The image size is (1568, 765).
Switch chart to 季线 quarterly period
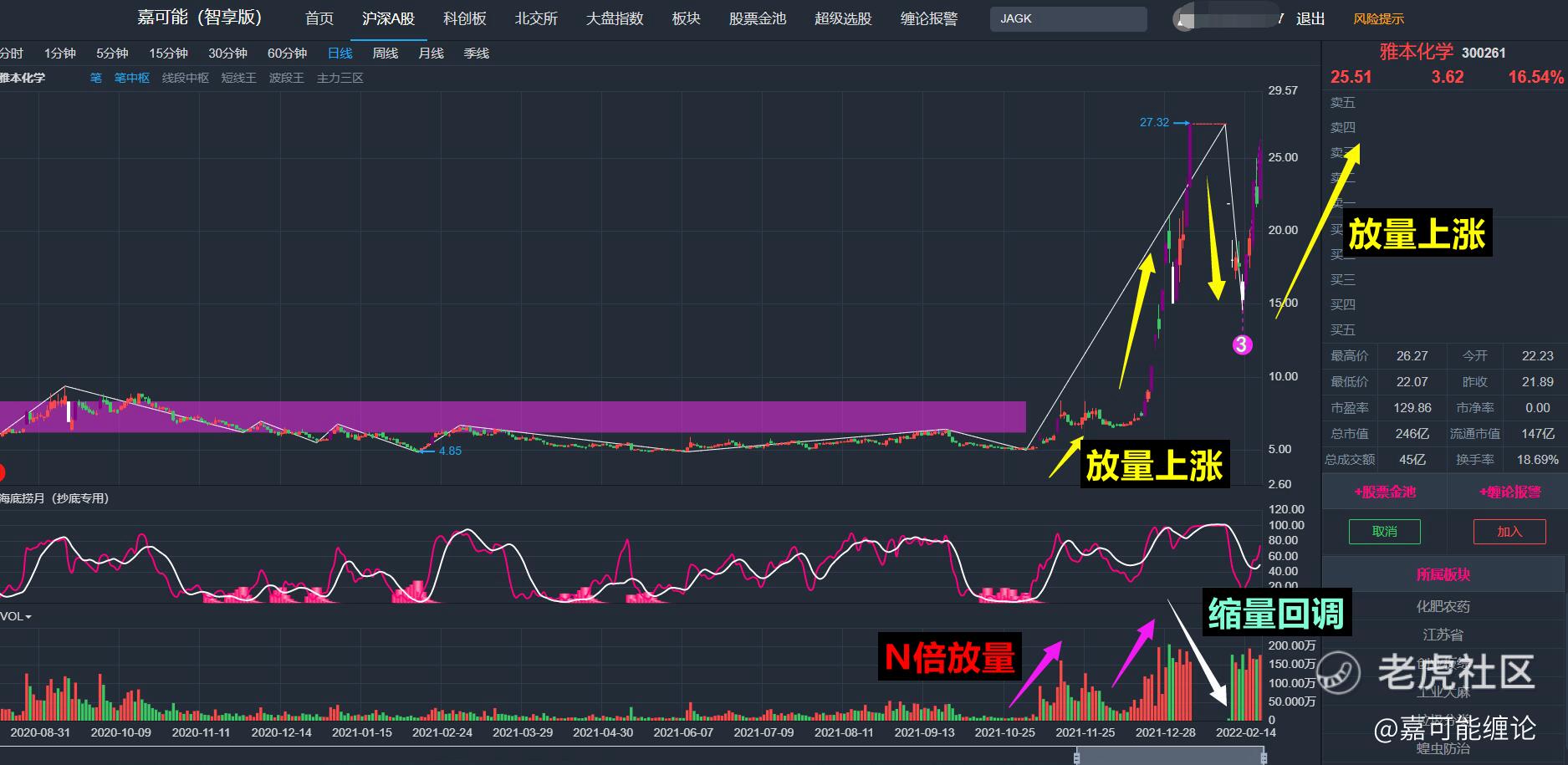477,54
